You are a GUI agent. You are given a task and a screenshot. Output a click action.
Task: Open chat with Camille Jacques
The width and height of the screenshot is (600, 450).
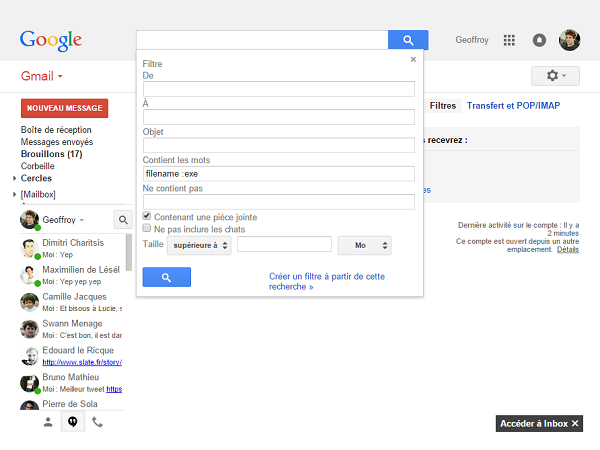coord(73,302)
